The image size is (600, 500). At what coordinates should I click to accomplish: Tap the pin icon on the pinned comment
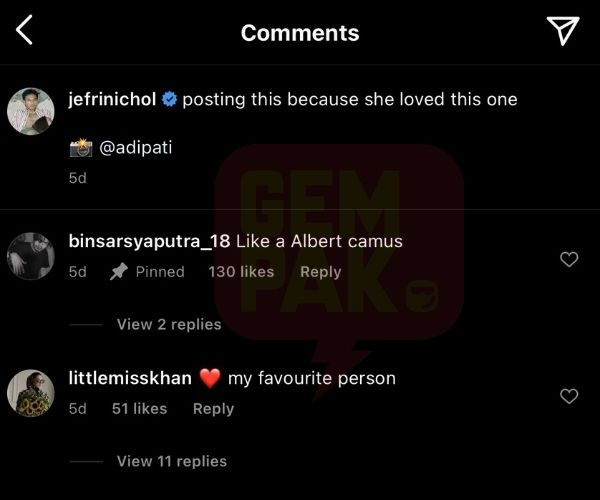point(119,272)
